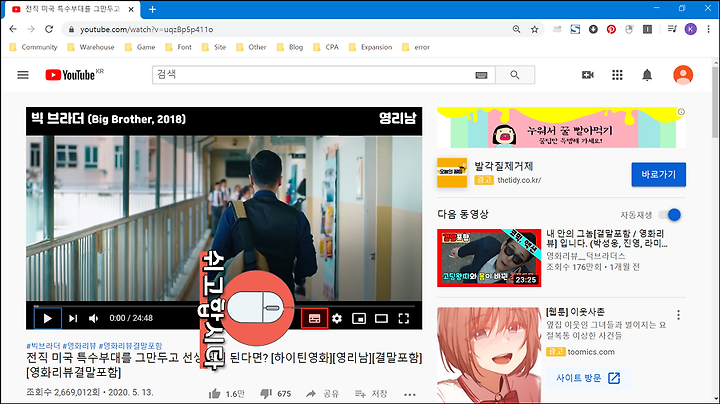The width and height of the screenshot is (720, 404).
Task: Open media control toolbar icon
Action: tap(672, 29)
